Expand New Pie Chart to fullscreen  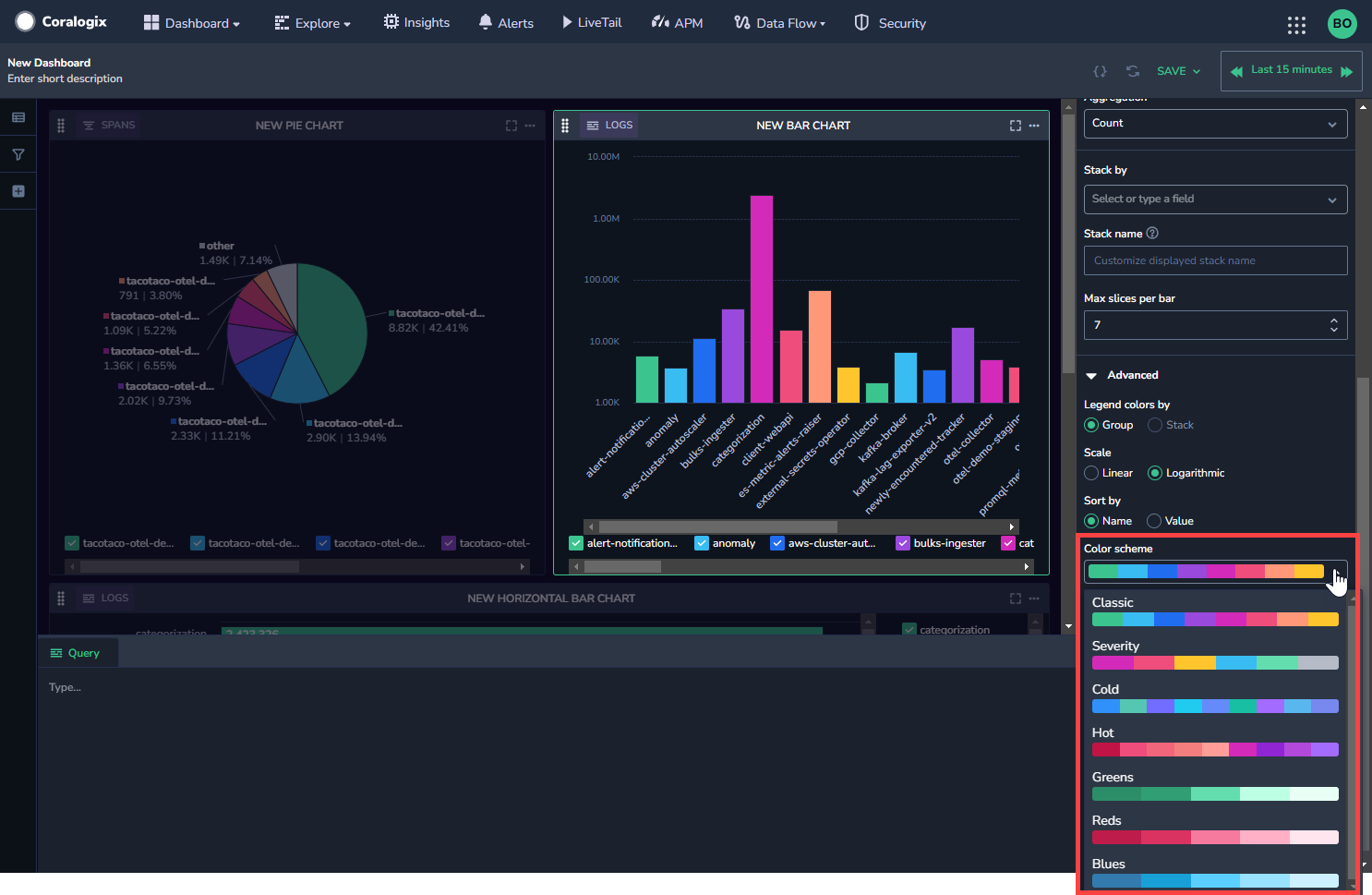point(511,126)
